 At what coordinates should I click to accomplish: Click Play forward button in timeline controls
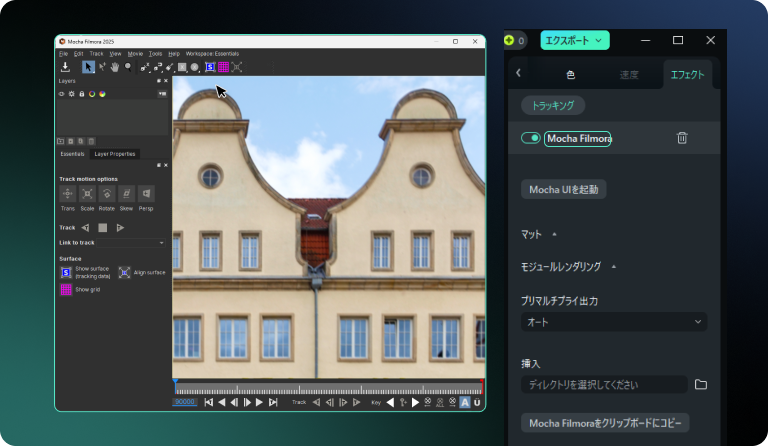[260, 402]
